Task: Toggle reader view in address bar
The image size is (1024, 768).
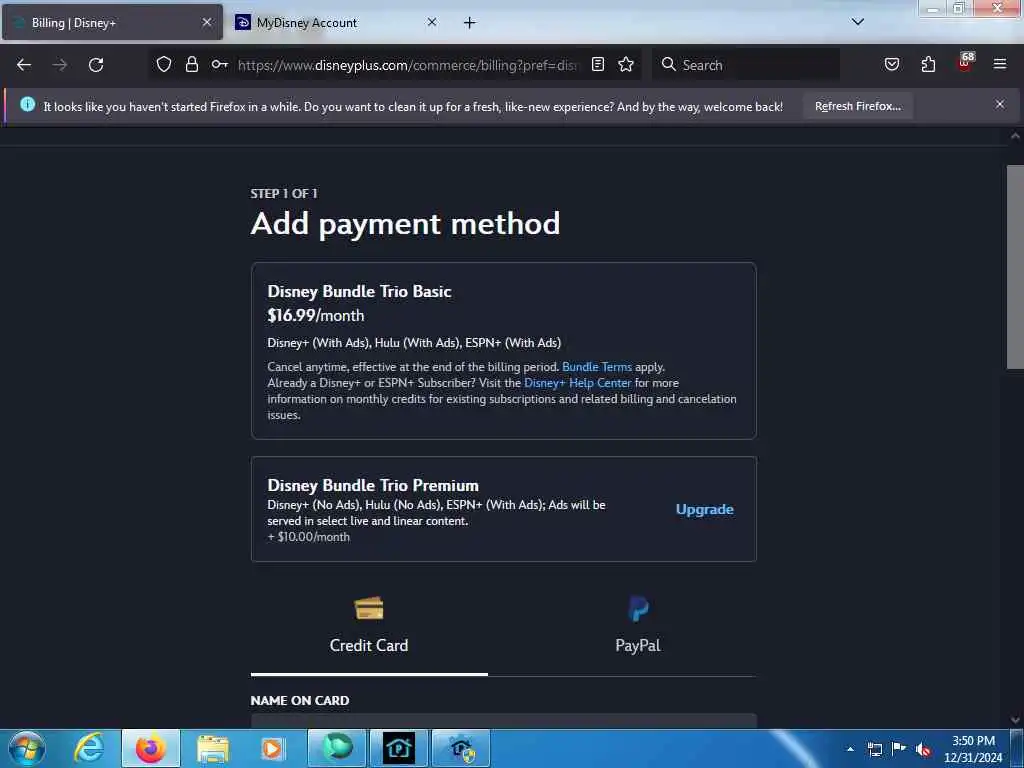Action: pos(598,64)
